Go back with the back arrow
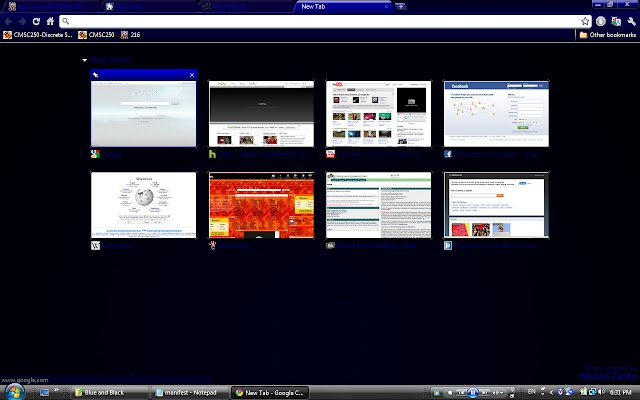This screenshot has width=640, height=400. [x=8, y=21]
